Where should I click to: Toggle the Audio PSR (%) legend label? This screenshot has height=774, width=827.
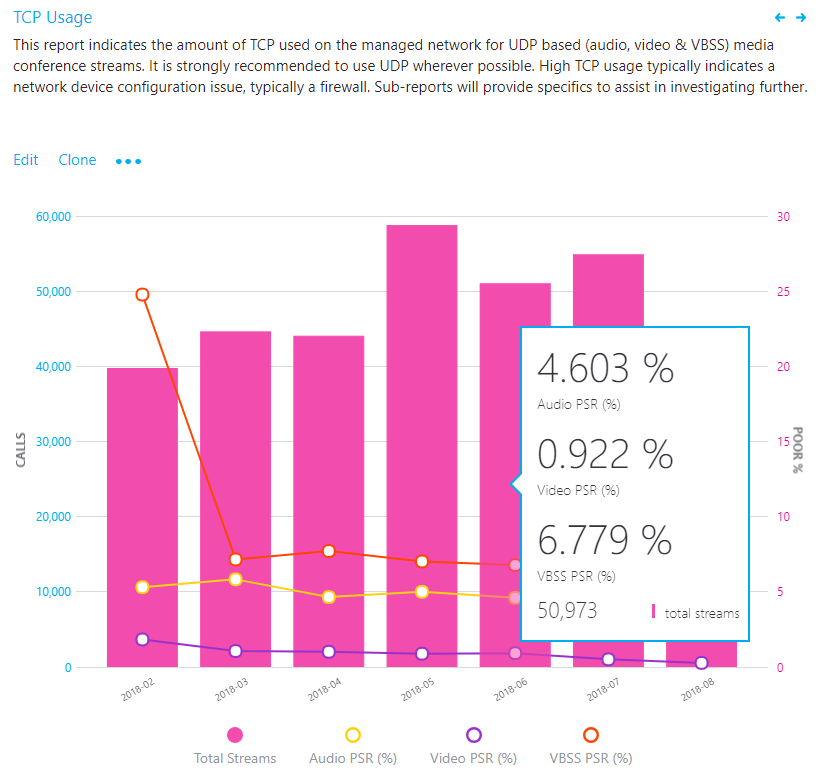pyautogui.click(x=352, y=758)
